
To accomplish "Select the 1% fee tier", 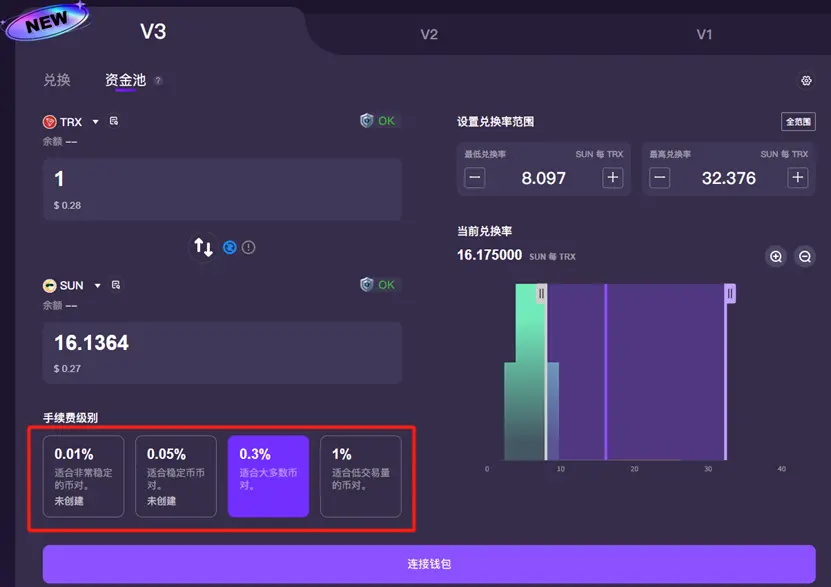I will tap(361, 475).
